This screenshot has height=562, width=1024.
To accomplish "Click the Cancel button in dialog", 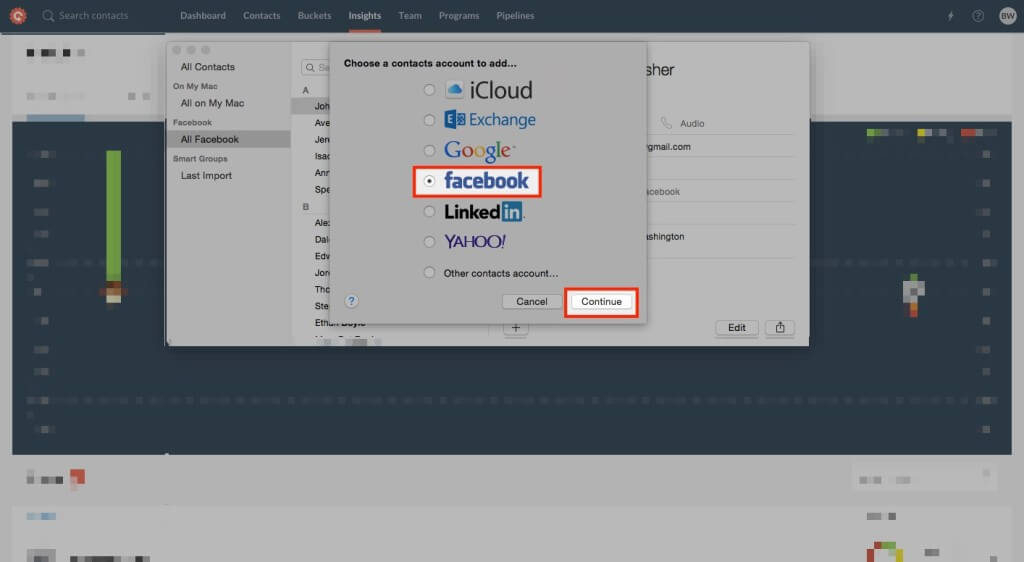I will tap(531, 302).
